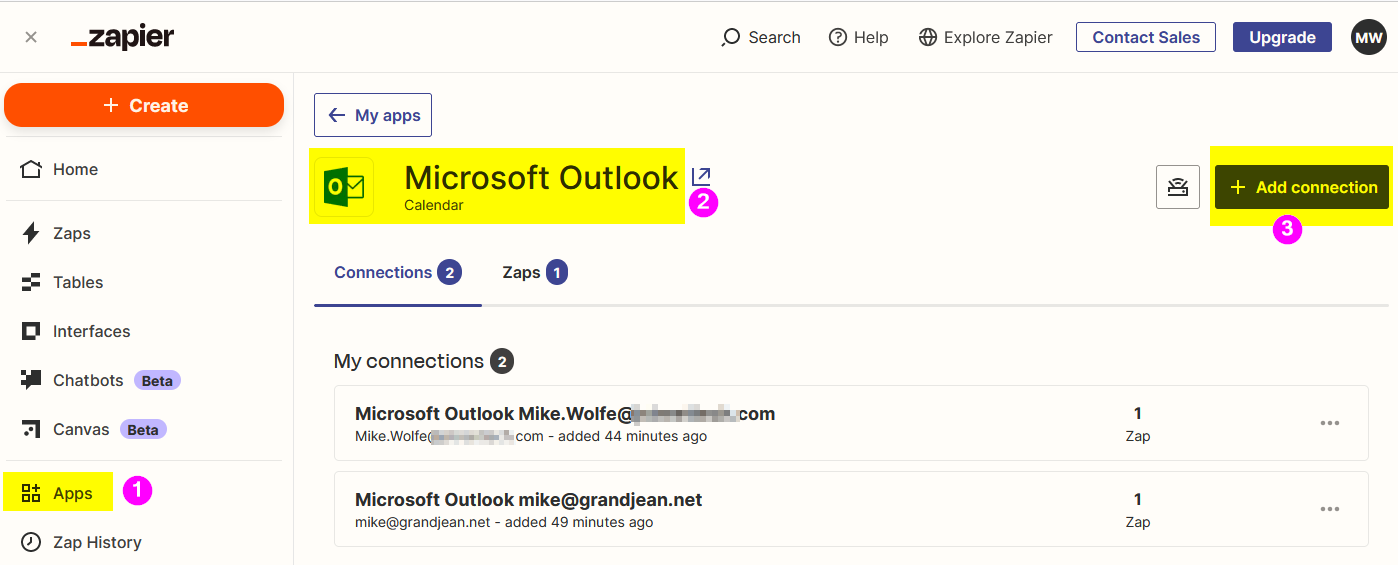Open Chatbots Beta in the sidebar
Screen dimensions: 1398x565
click(101, 380)
